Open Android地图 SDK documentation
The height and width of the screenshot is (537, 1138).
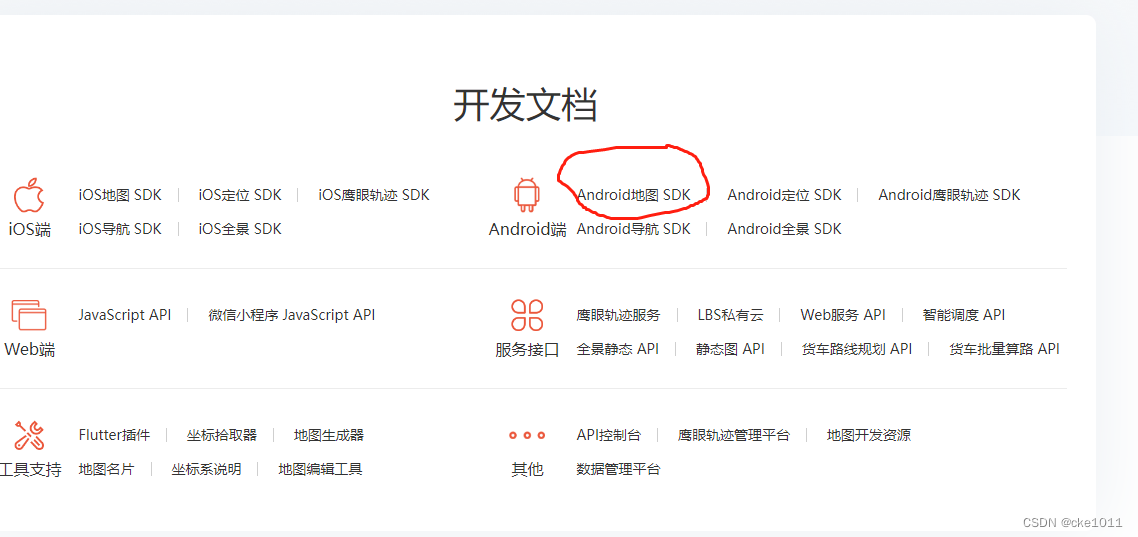click(634, 194)
